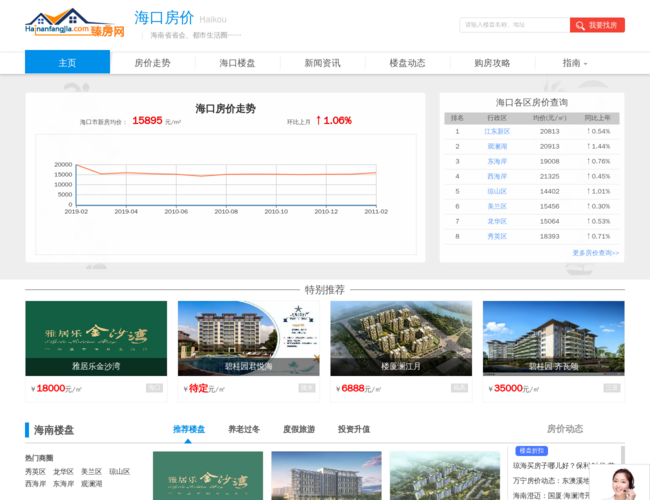Open the 秀英区 link in price table
650x500 pixels.
coord(497,236)
